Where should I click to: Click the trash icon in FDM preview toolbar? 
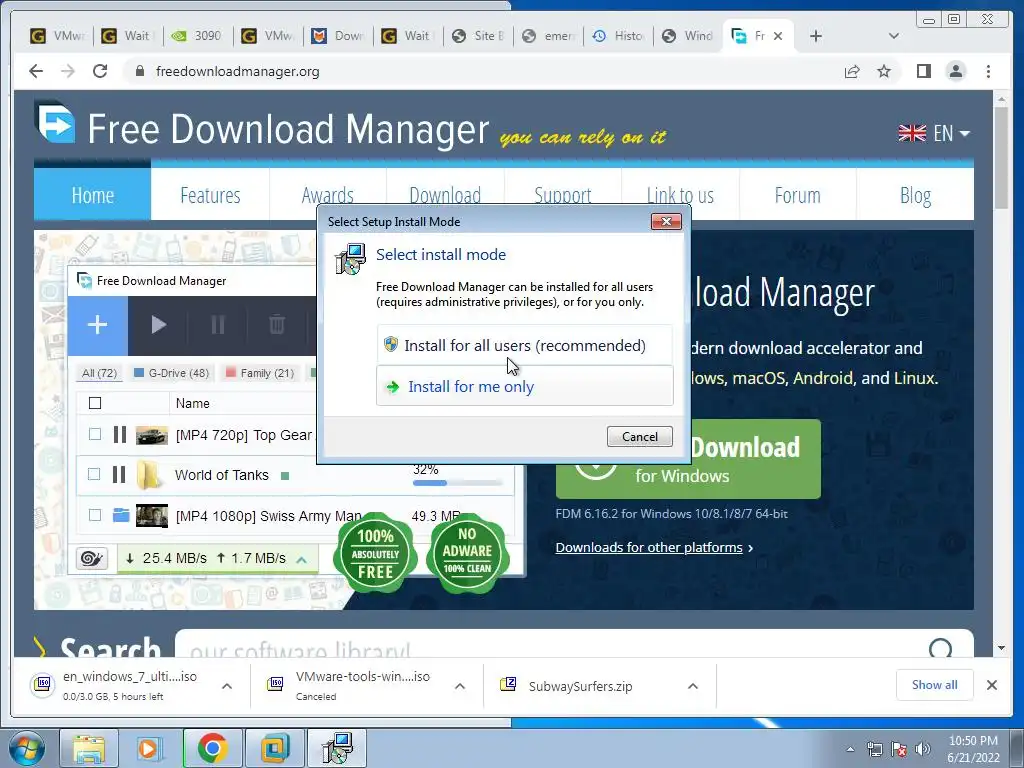[277, 325]
